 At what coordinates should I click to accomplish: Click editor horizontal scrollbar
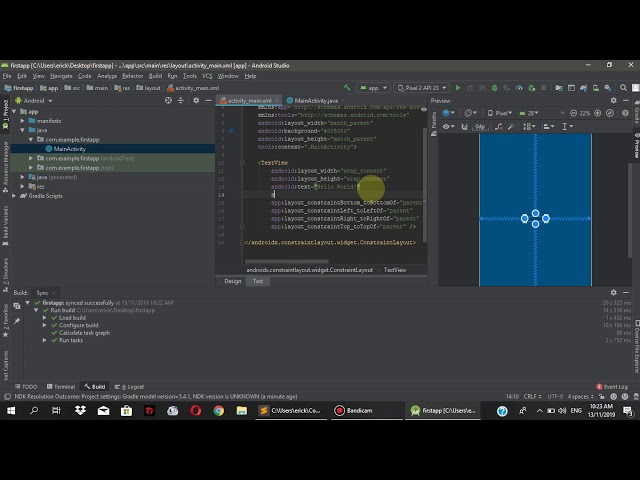pos(287,261)
